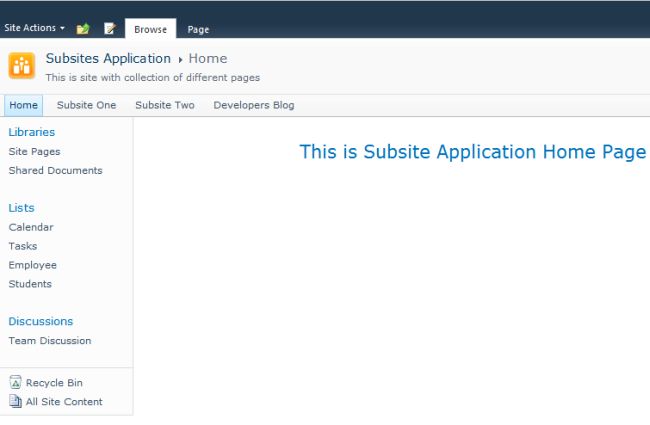650x425 pixels.
Task: Click the Recycle Bin icon
Action: click(x=15, y=382)
